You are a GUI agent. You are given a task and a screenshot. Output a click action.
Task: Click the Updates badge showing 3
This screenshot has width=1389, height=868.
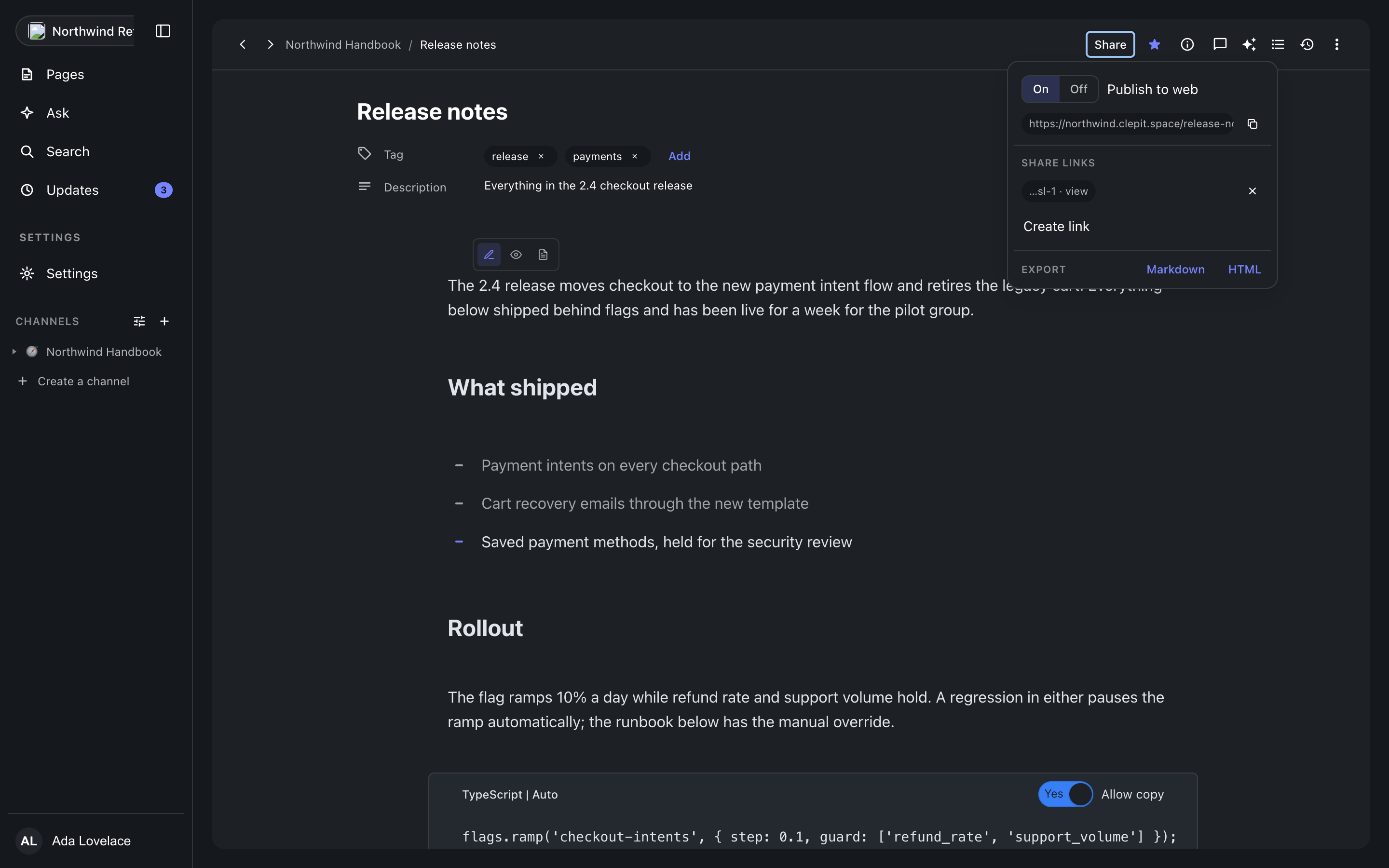[163, 190]
